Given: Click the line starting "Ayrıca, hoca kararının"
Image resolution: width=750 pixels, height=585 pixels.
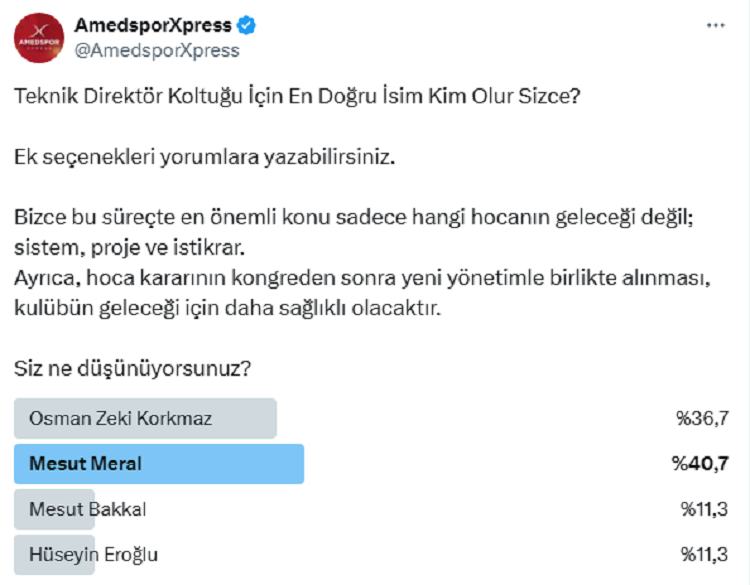Looking at the screenshot, I should (x=362, y=278).
